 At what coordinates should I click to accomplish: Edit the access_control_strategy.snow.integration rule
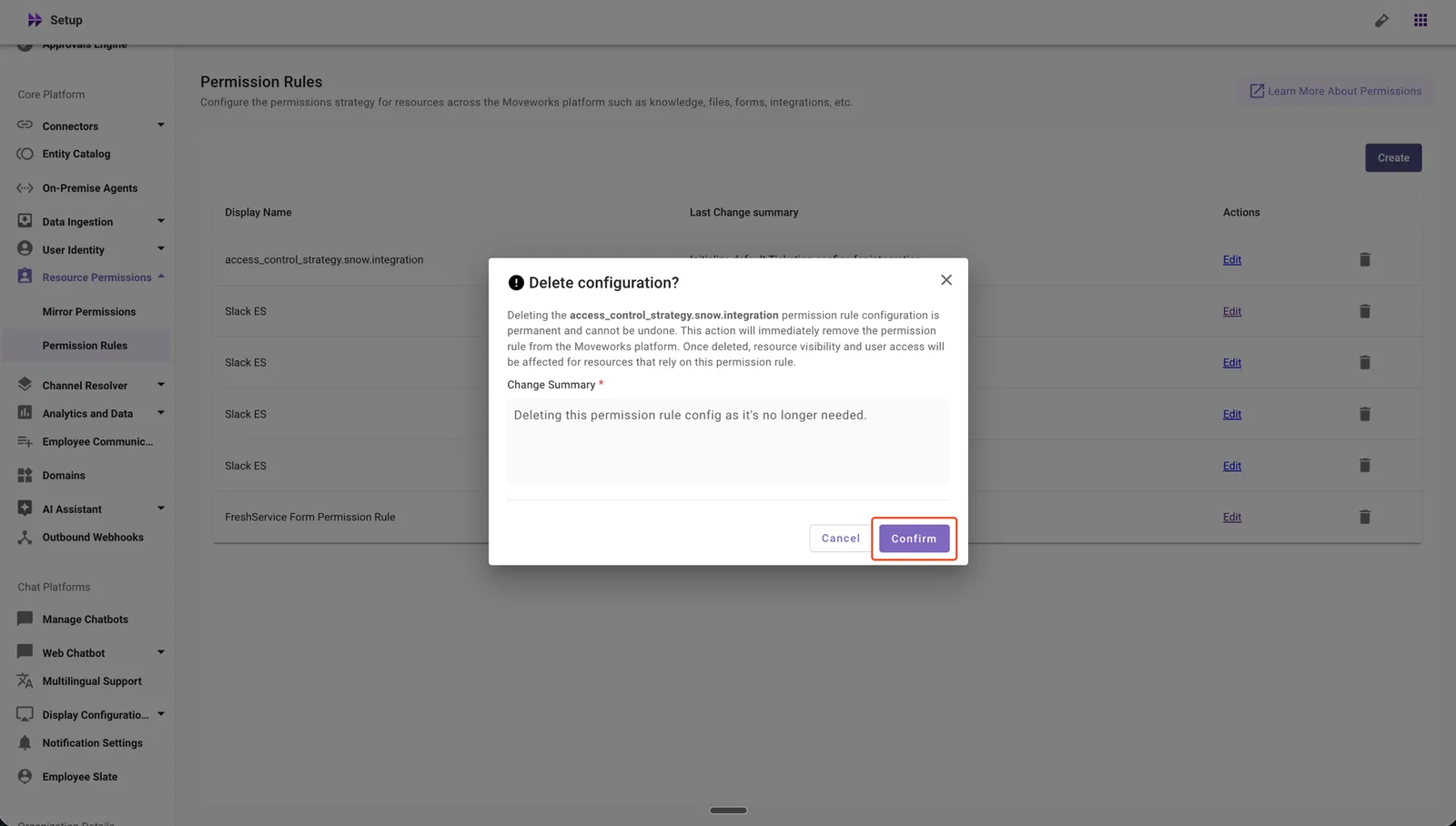tap(1231, 260)
